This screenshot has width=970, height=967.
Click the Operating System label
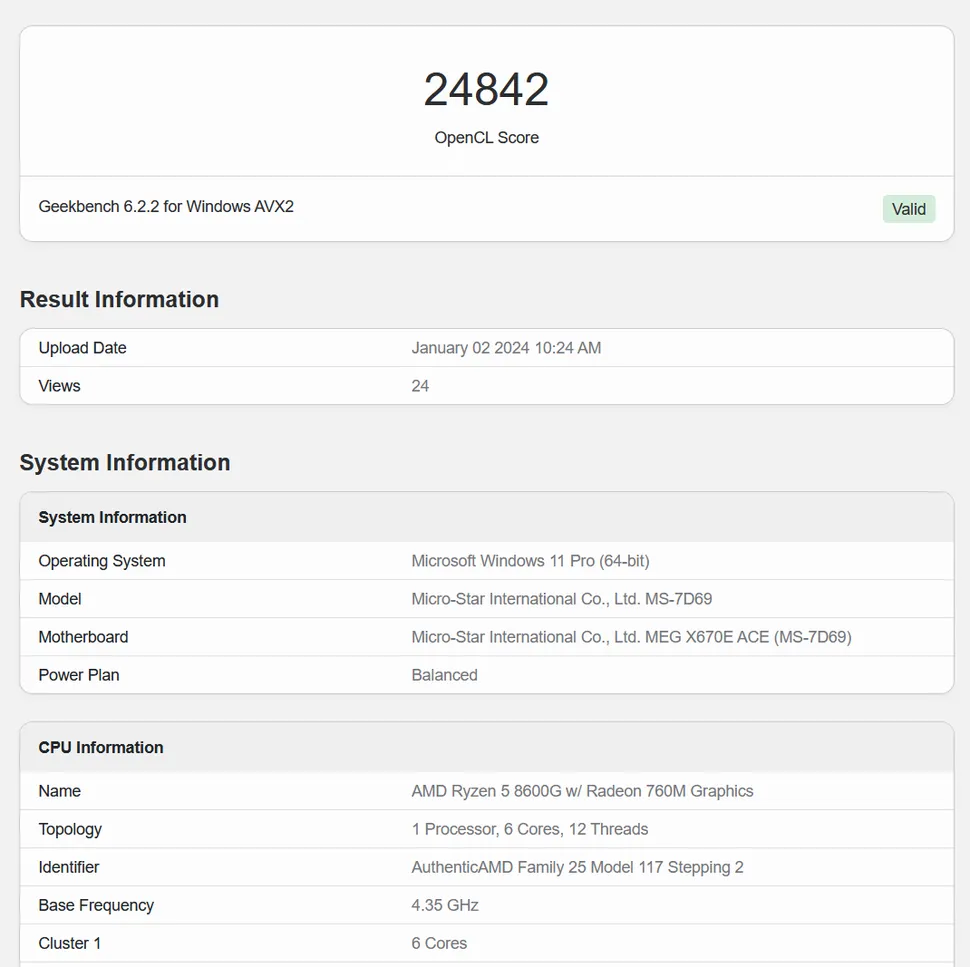pyautogui.click(x=102, y=561)
